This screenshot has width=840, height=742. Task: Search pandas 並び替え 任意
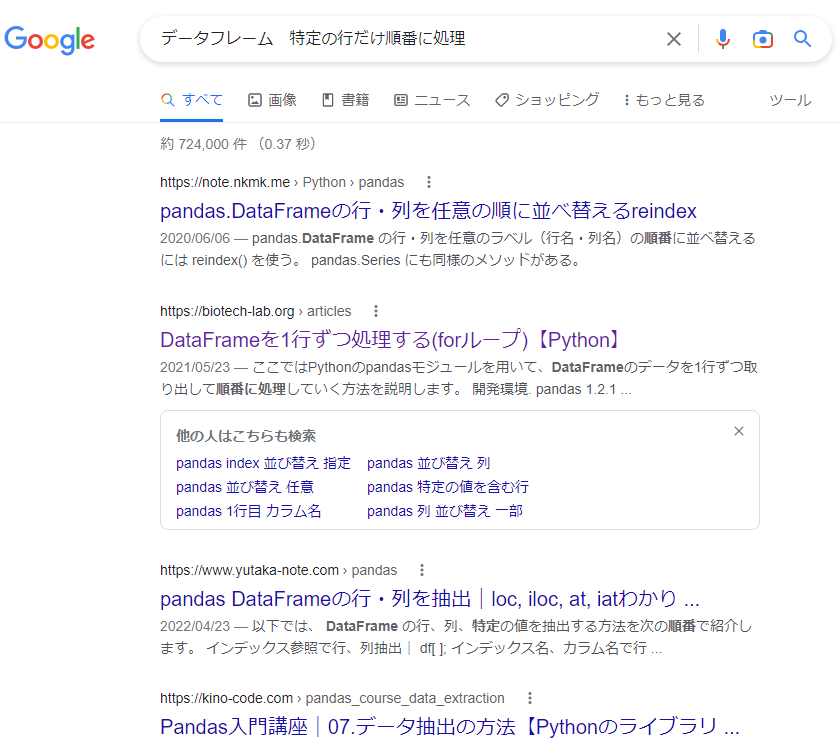click(245, 487)
